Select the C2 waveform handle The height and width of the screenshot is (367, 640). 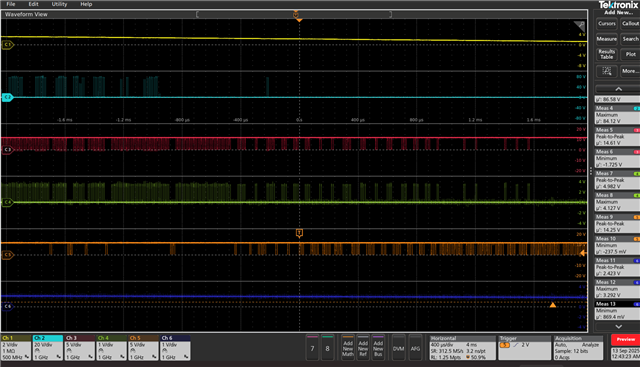click(x=8, y=97)
